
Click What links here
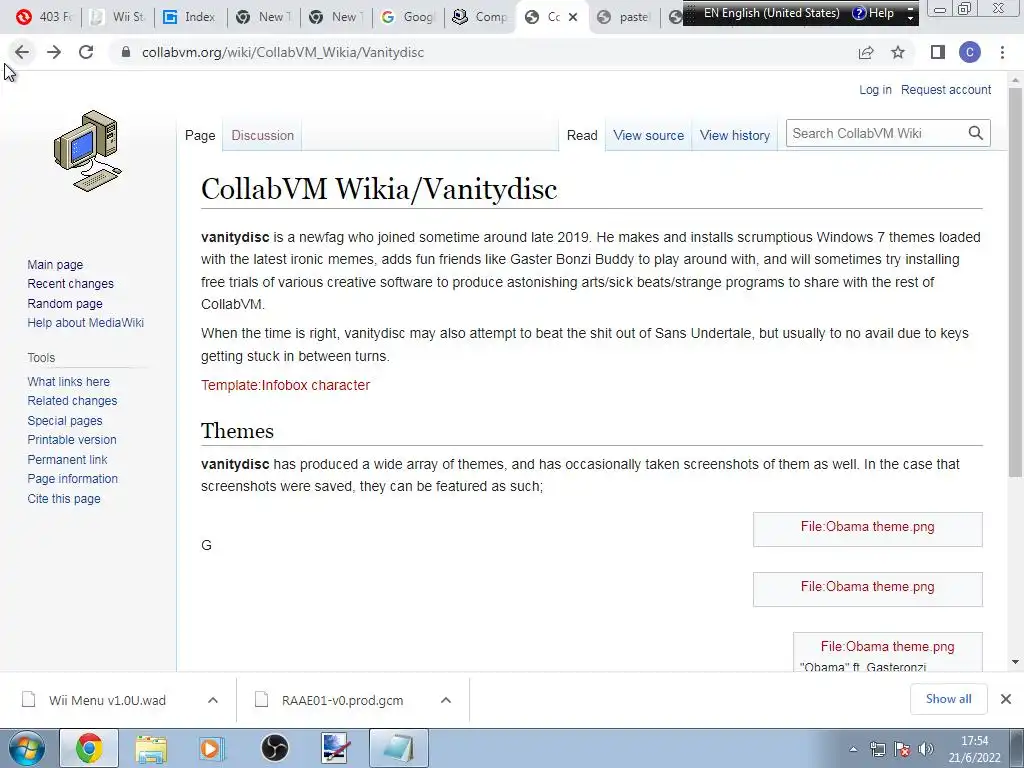(x=69, y=381)
